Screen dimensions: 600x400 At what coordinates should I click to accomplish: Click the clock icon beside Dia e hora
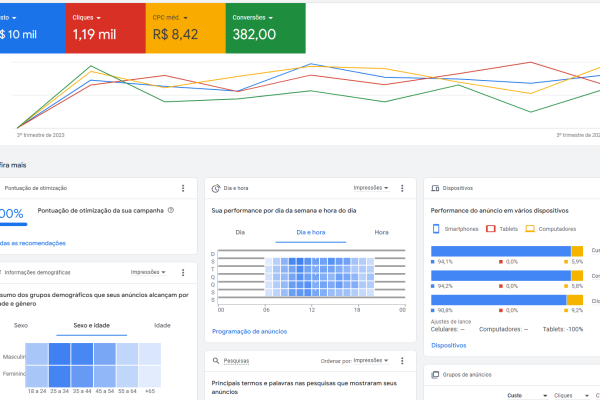point(216,188)
